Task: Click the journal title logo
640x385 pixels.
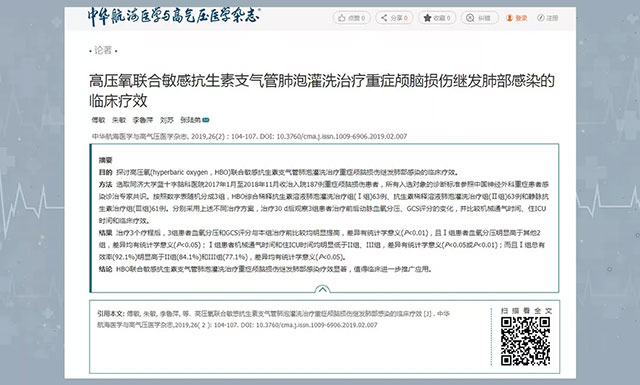Action: click(x=174, y=16)
